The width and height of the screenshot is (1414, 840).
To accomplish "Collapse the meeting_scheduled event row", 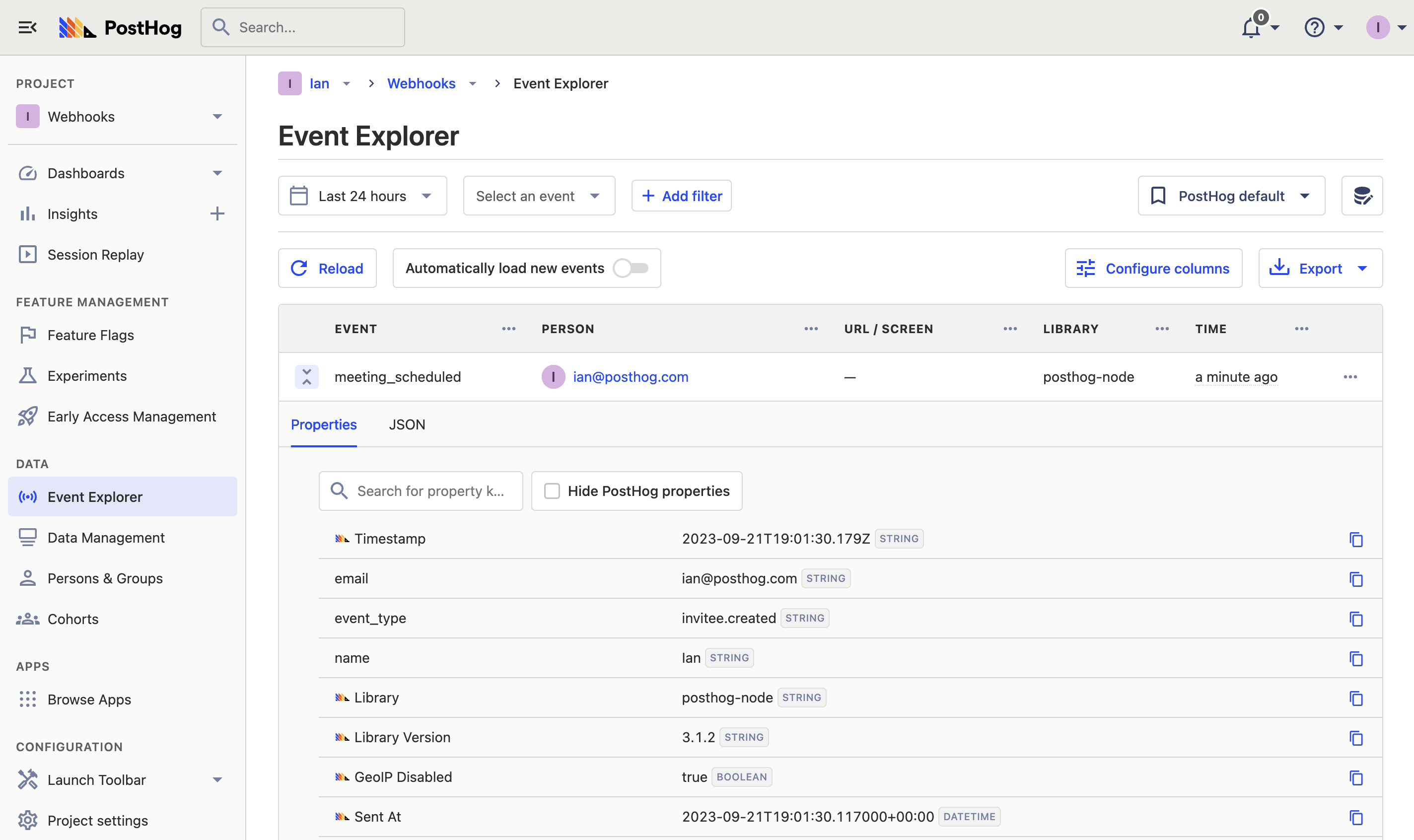I will tap(306, 377).
